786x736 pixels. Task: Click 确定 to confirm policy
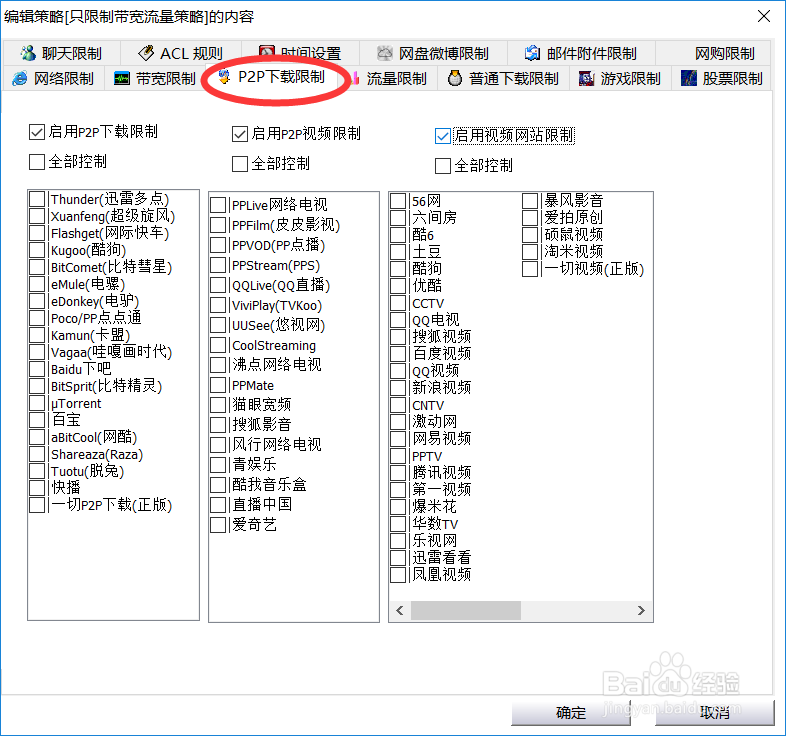click(571, 713)
